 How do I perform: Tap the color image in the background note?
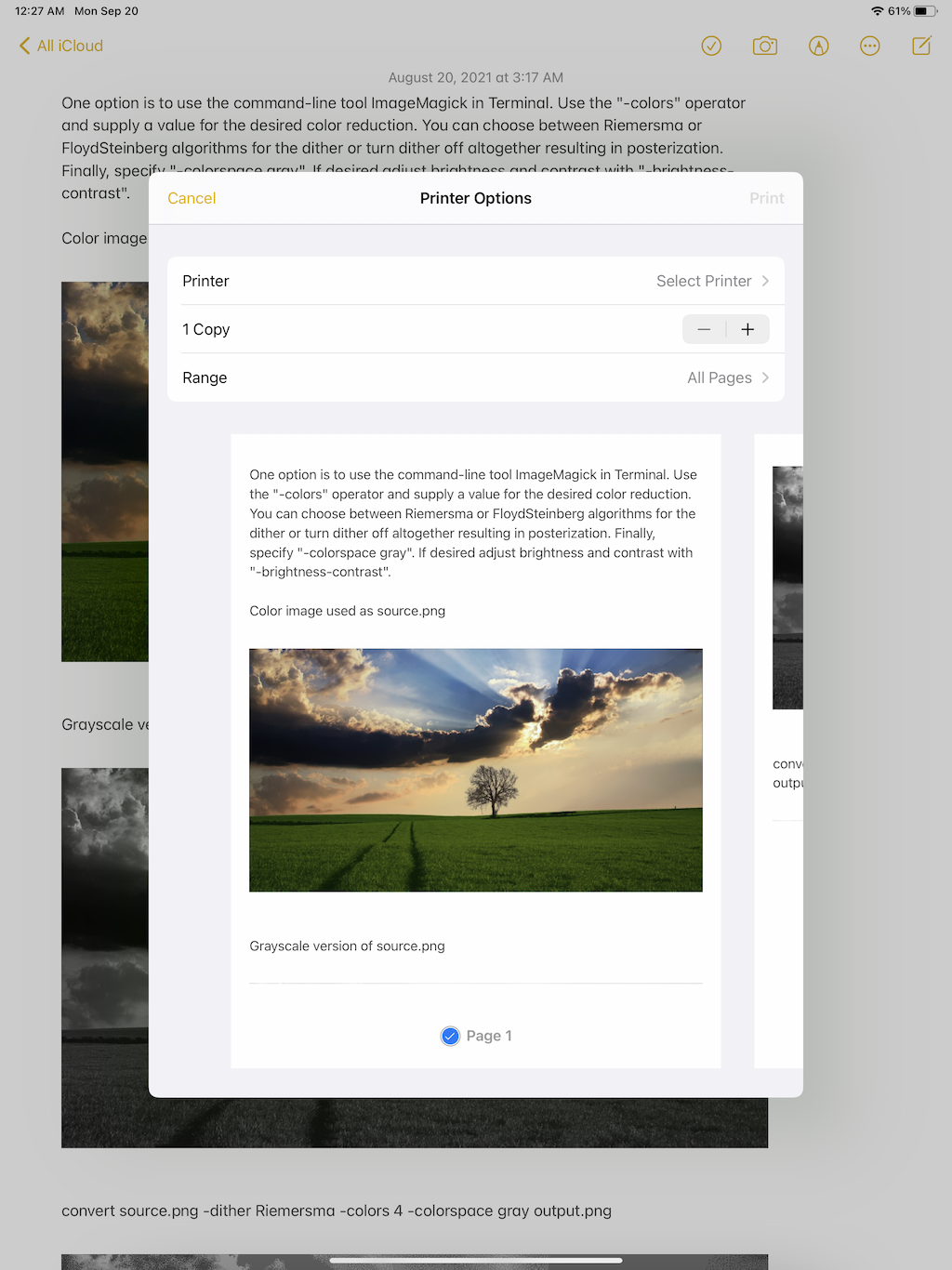[x=104, y=471]
